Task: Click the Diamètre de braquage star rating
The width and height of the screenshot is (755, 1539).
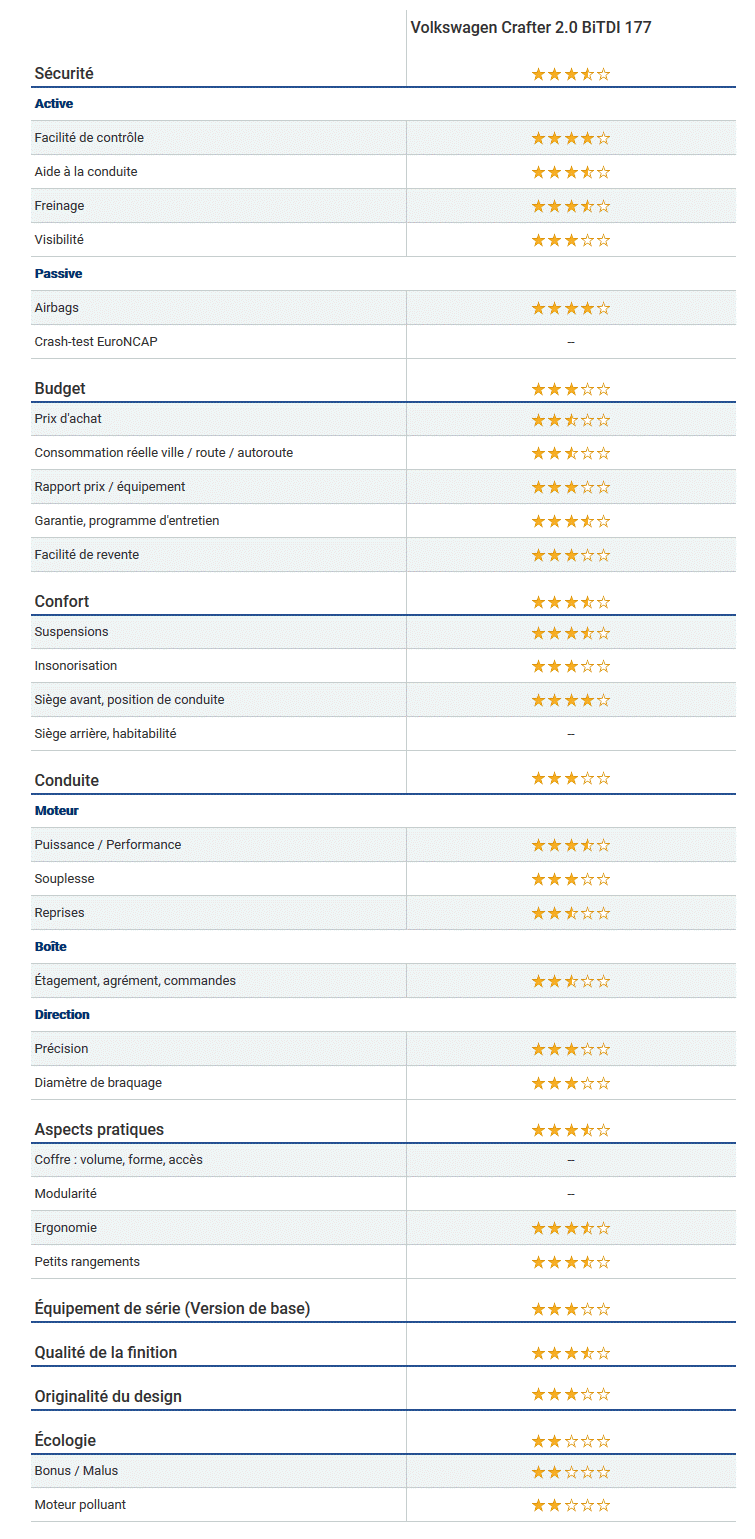Action: point(570,1083)
